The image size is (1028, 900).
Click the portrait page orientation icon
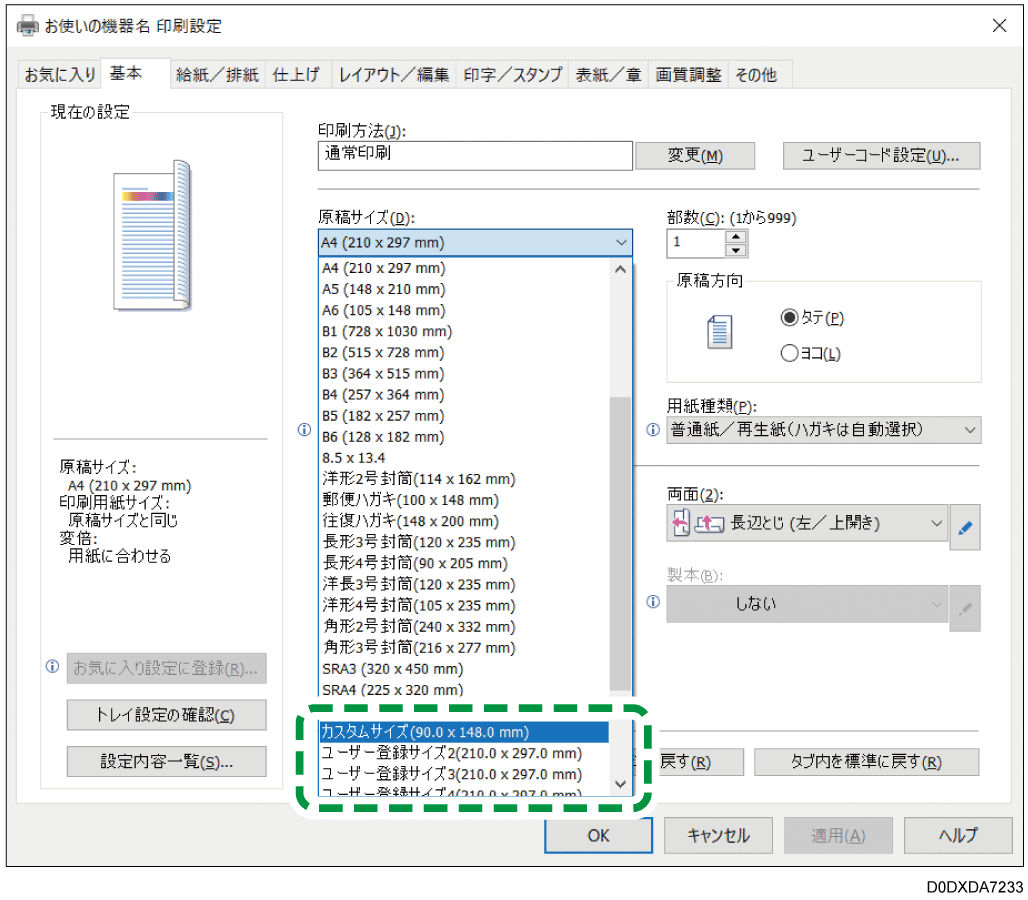pos(719,332)
